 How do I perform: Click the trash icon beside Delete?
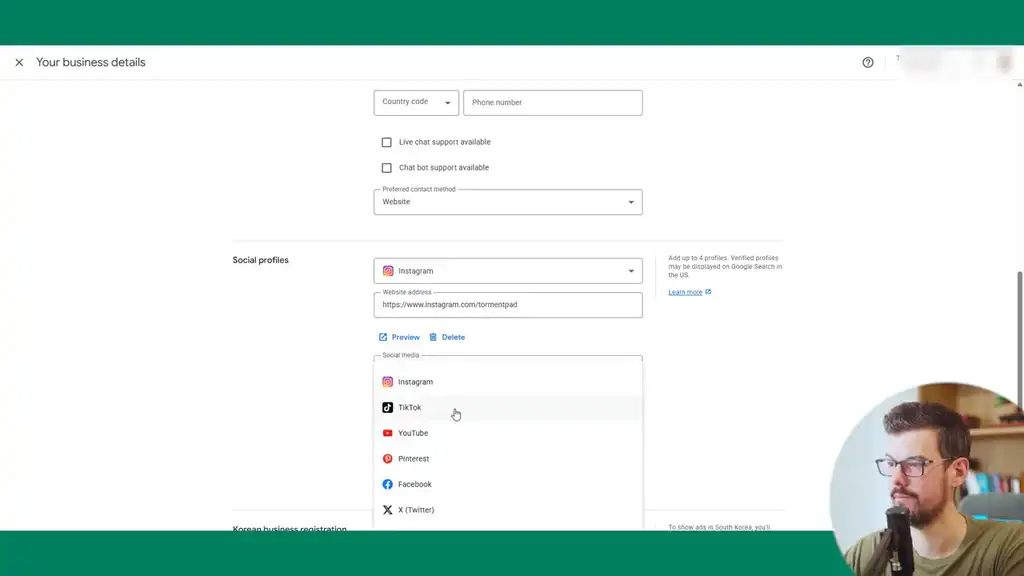tap(433, 337)
